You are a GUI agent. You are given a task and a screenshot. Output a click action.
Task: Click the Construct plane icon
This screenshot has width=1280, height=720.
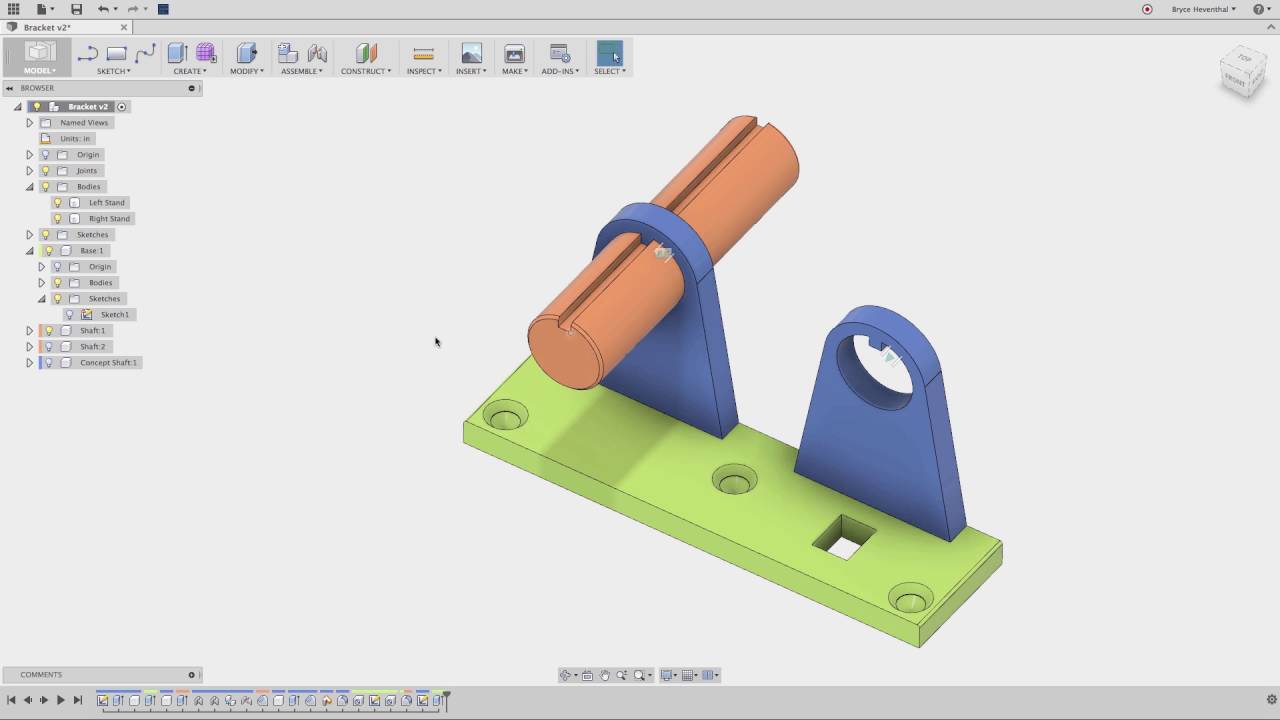tap(366, 53)
